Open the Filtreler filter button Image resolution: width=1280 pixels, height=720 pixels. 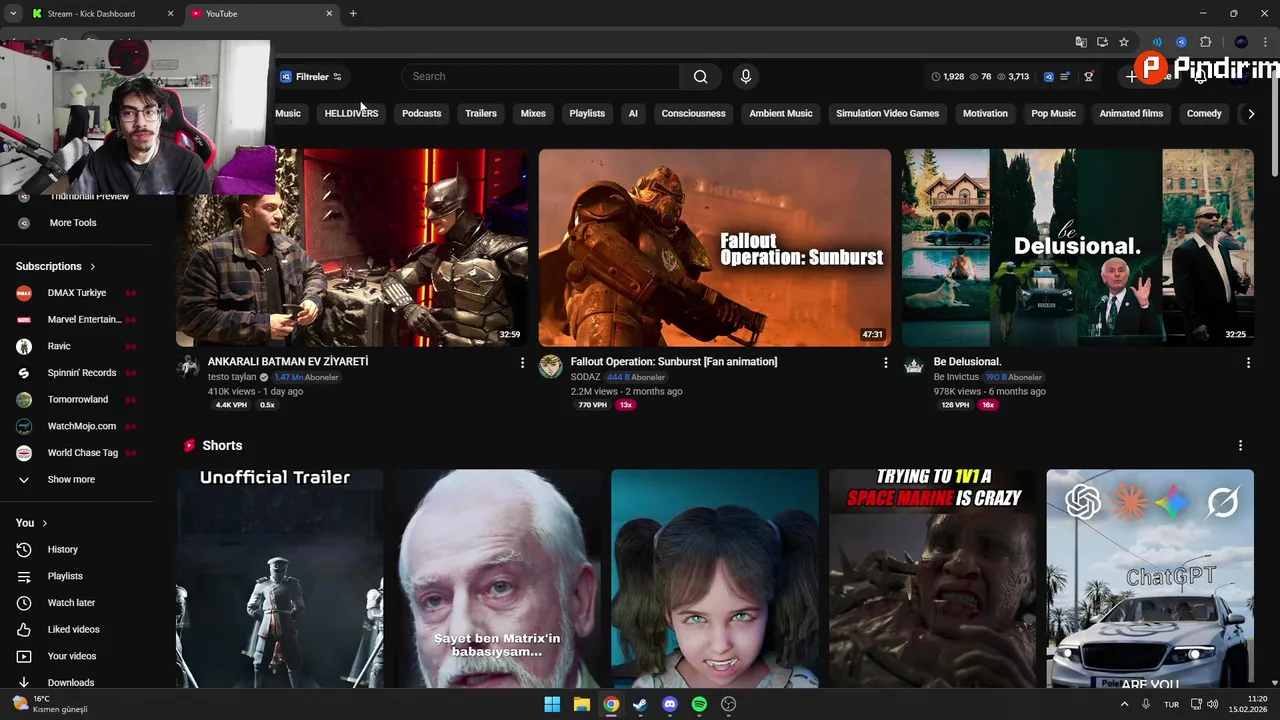311,77
